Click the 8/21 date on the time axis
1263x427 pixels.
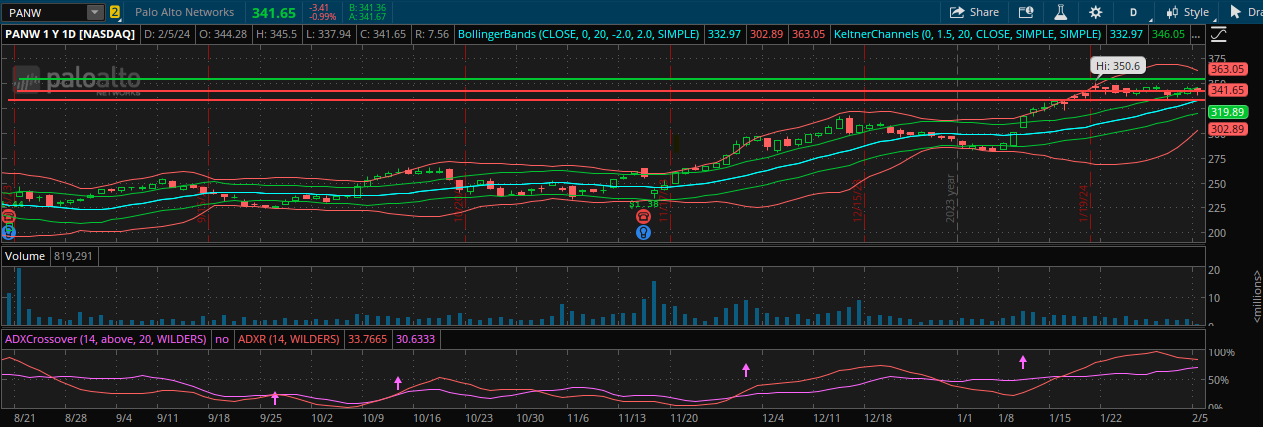coord(25,417)
